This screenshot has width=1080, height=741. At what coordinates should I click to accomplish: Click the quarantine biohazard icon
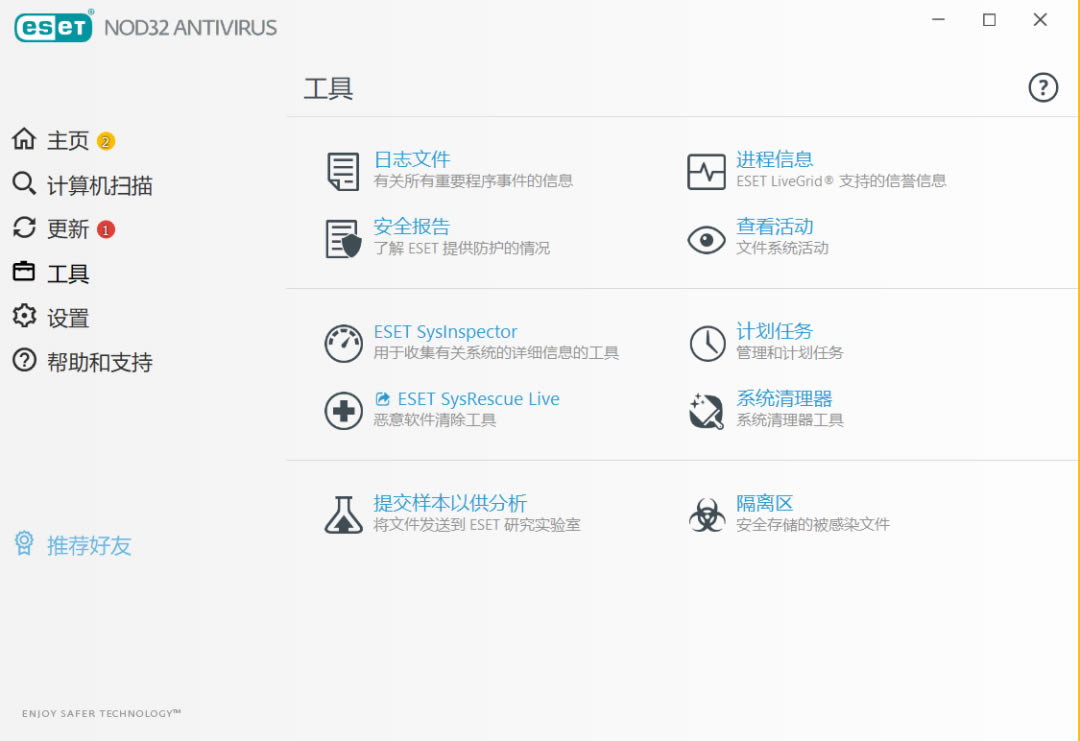tap(707, 514)
